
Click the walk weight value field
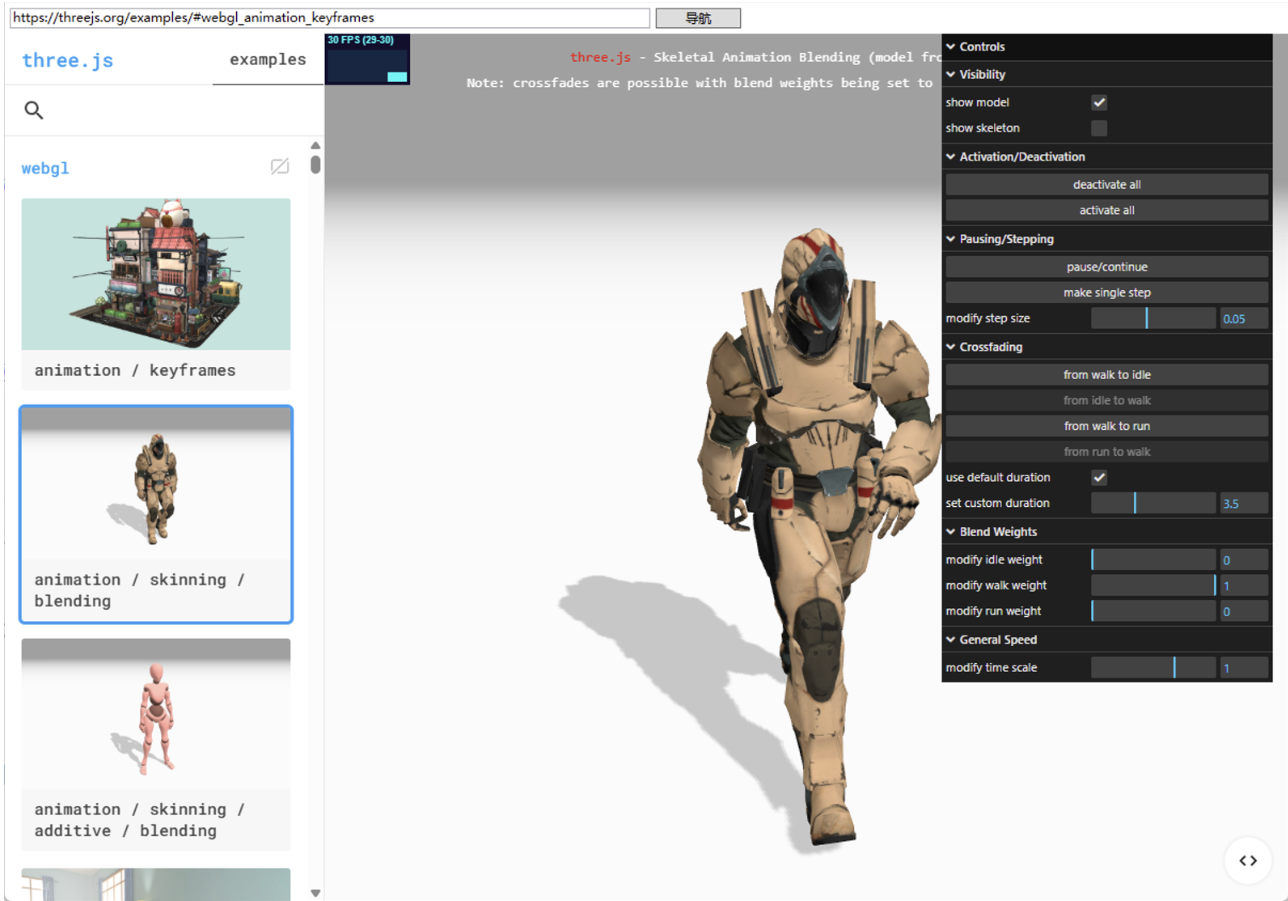[x=1244, y=586]
